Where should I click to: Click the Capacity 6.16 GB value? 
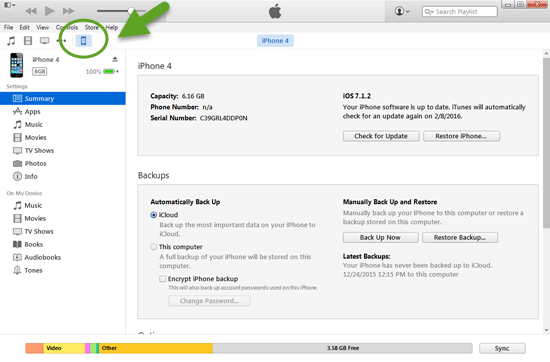193,96
